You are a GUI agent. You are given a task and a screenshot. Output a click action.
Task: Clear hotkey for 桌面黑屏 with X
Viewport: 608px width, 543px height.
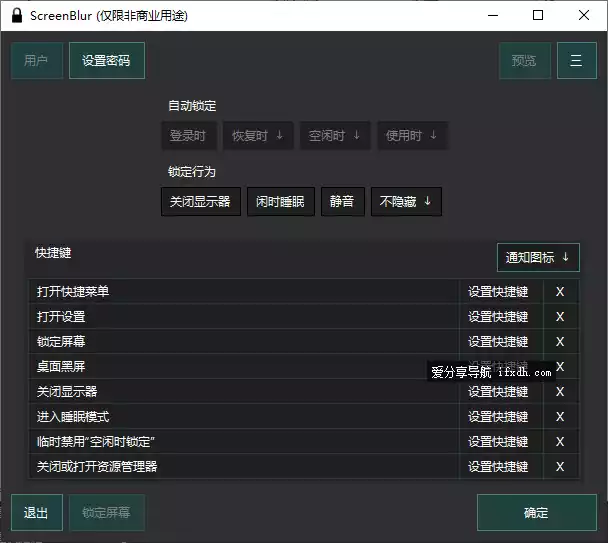pyautogui.click(x=561, y=367)
